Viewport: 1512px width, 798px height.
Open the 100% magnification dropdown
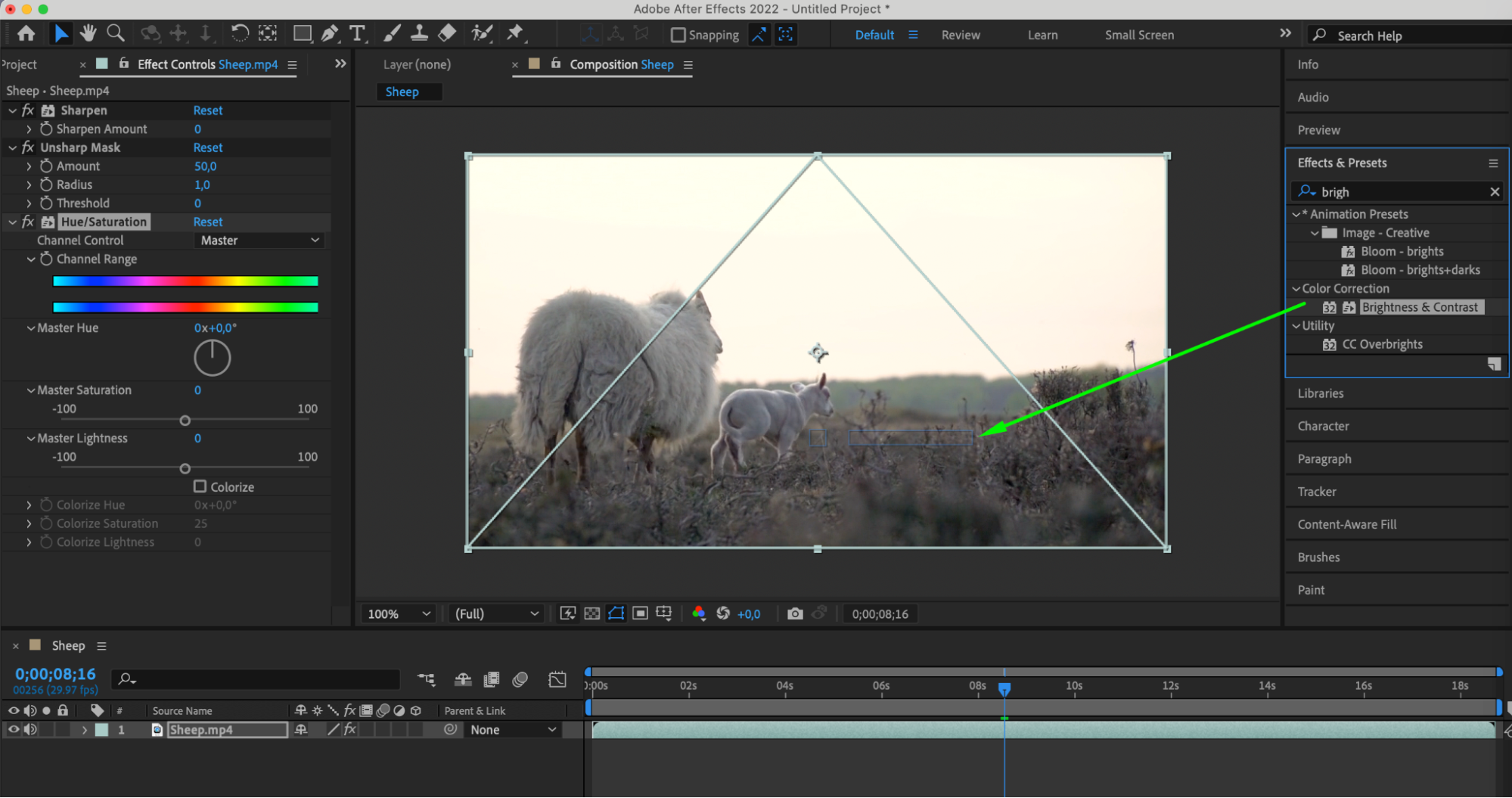point(399,613)
